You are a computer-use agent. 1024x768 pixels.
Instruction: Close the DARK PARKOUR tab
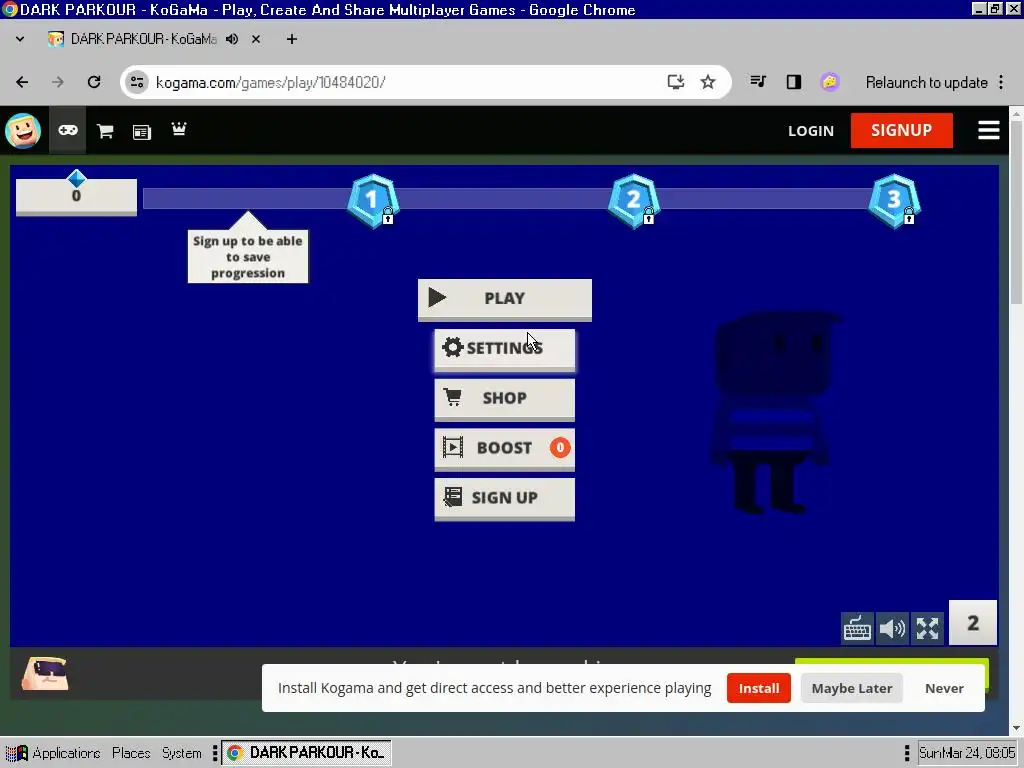click(256, 39)
